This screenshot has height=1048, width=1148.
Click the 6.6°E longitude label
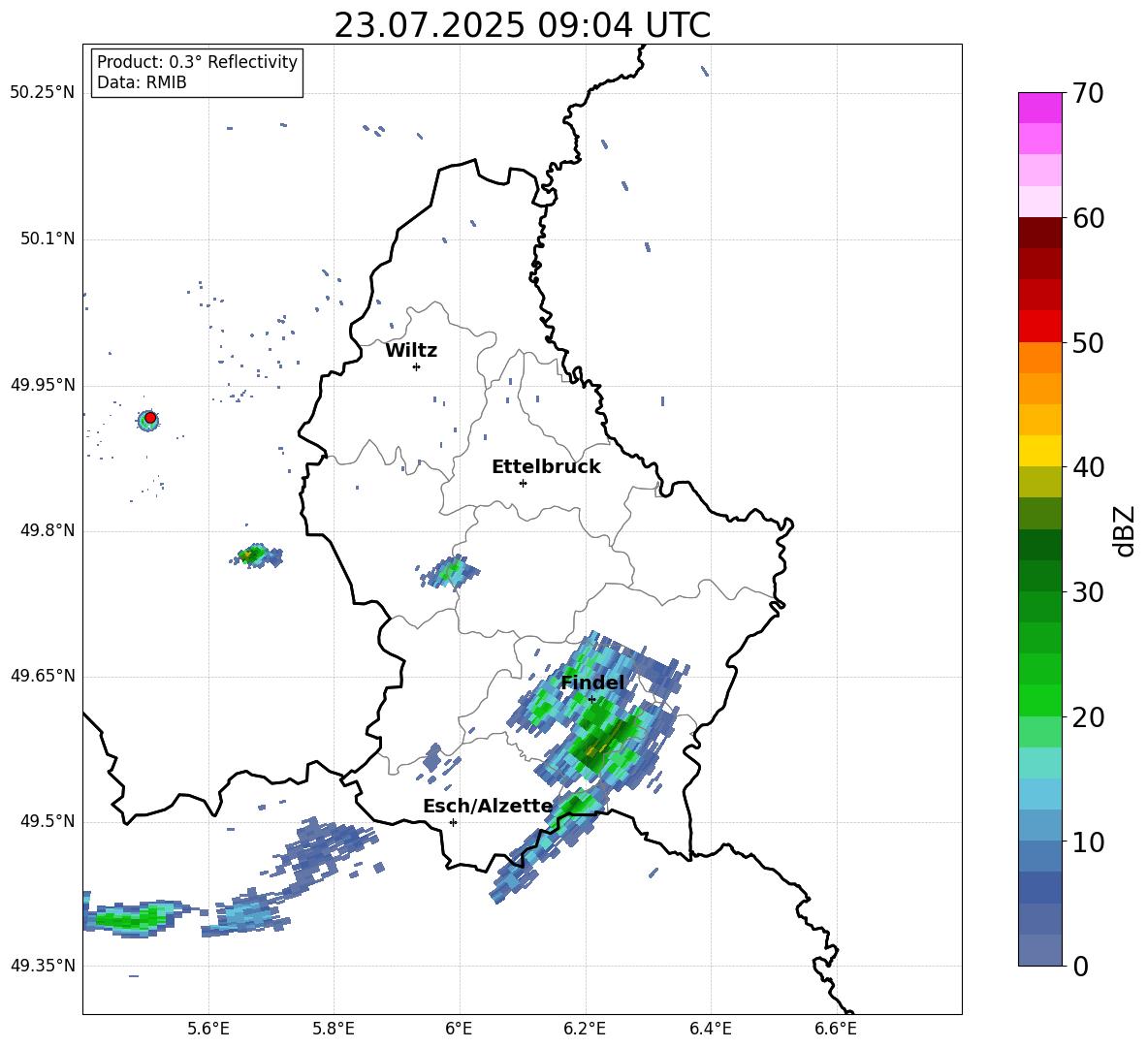tap(836, 1030)
